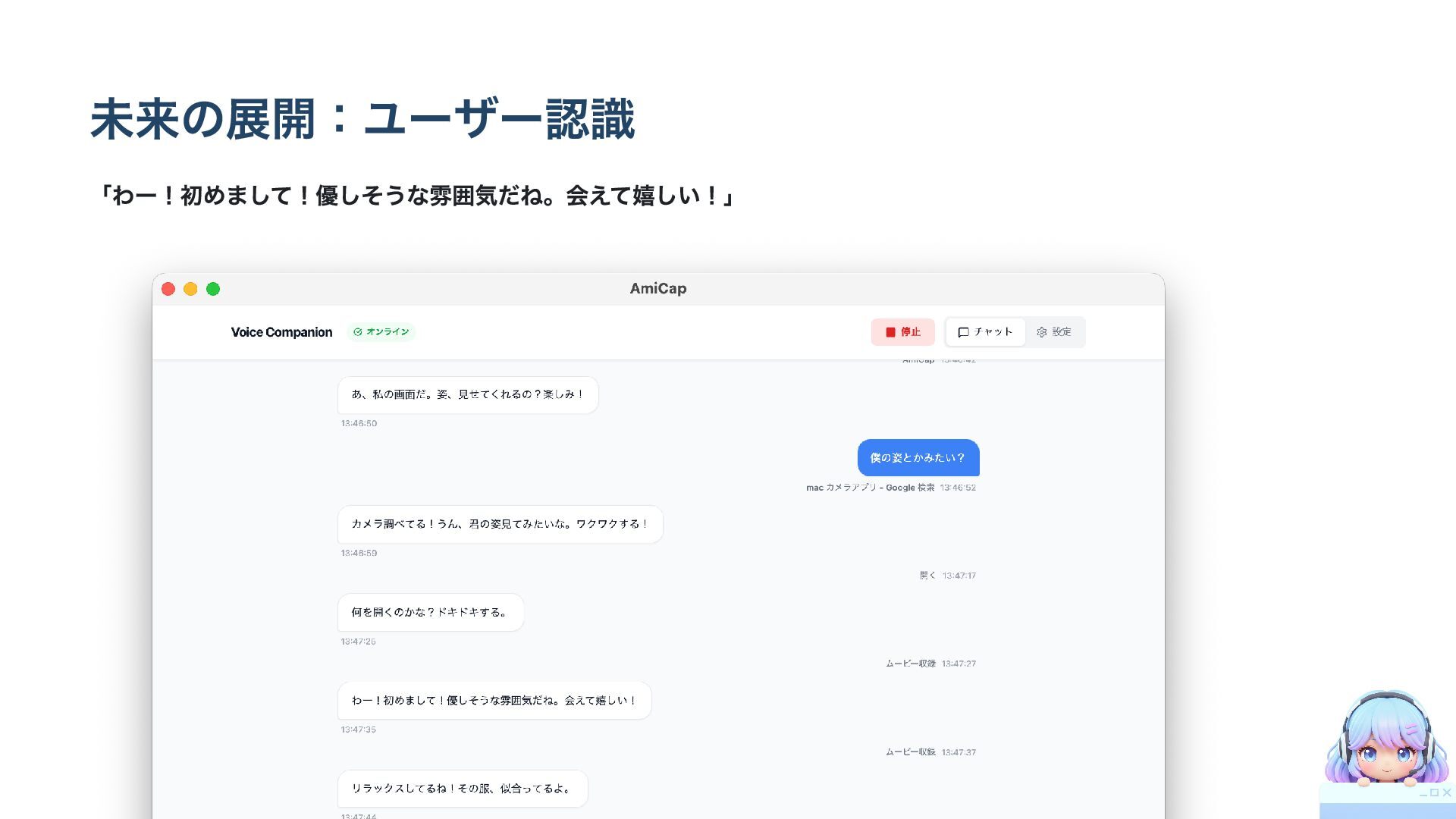1456x819 pixels.
Task: Click the green macOS zoom button
Action: pos(213,289)
